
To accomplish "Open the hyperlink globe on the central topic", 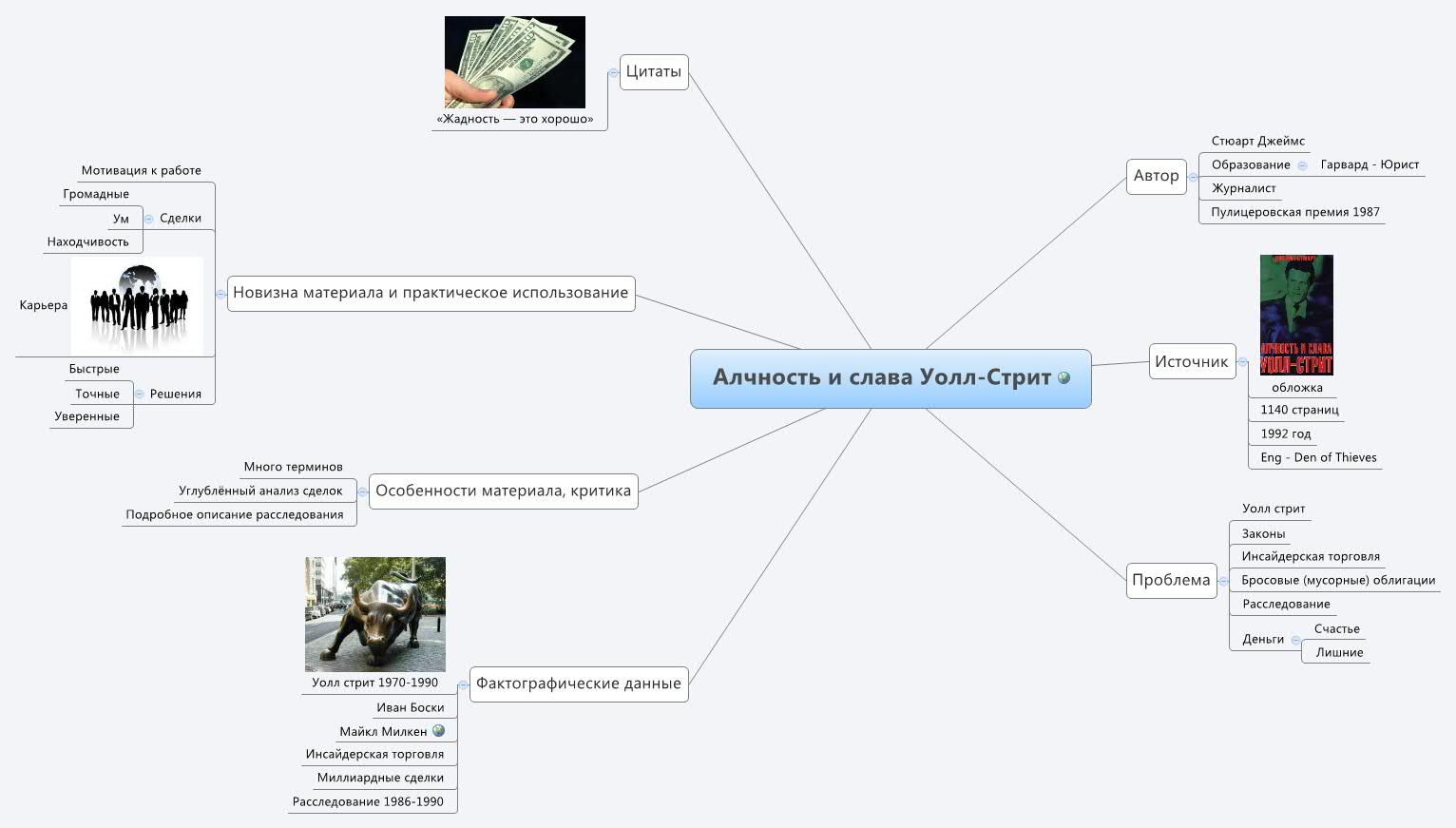I will pos(1063,377).
